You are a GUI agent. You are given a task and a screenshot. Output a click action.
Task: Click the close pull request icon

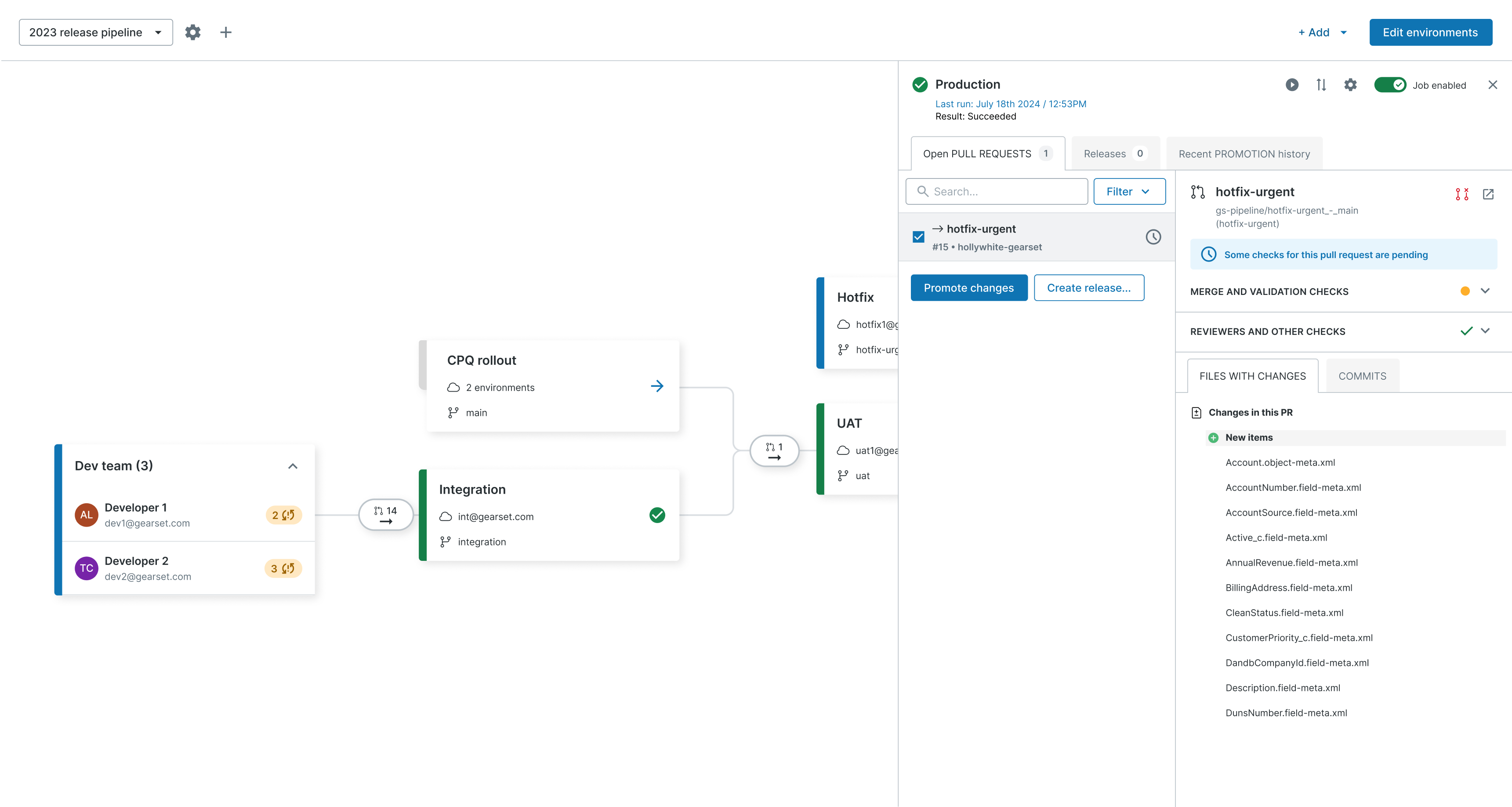[x=1461, y=194]
